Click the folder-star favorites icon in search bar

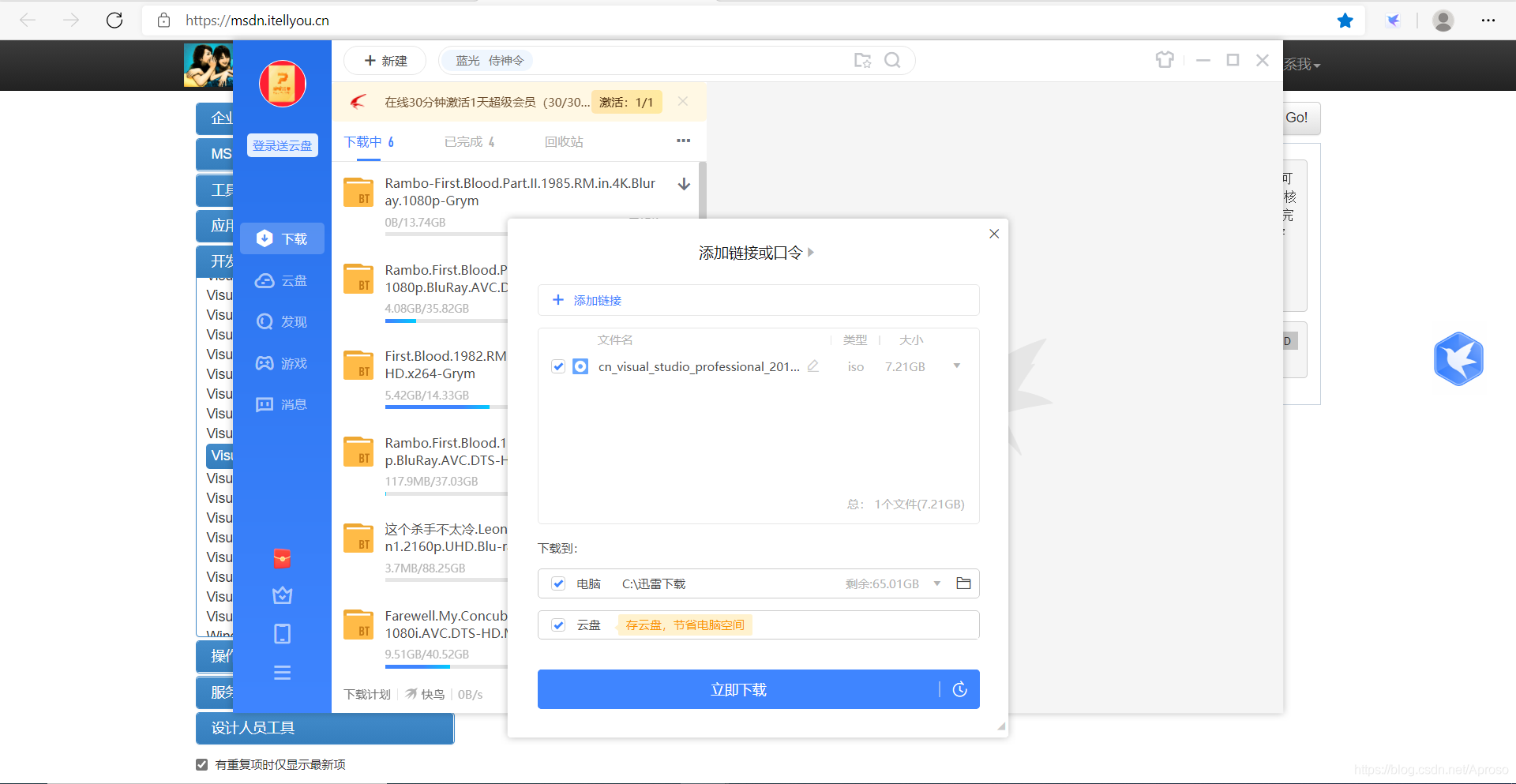(862, 60)
